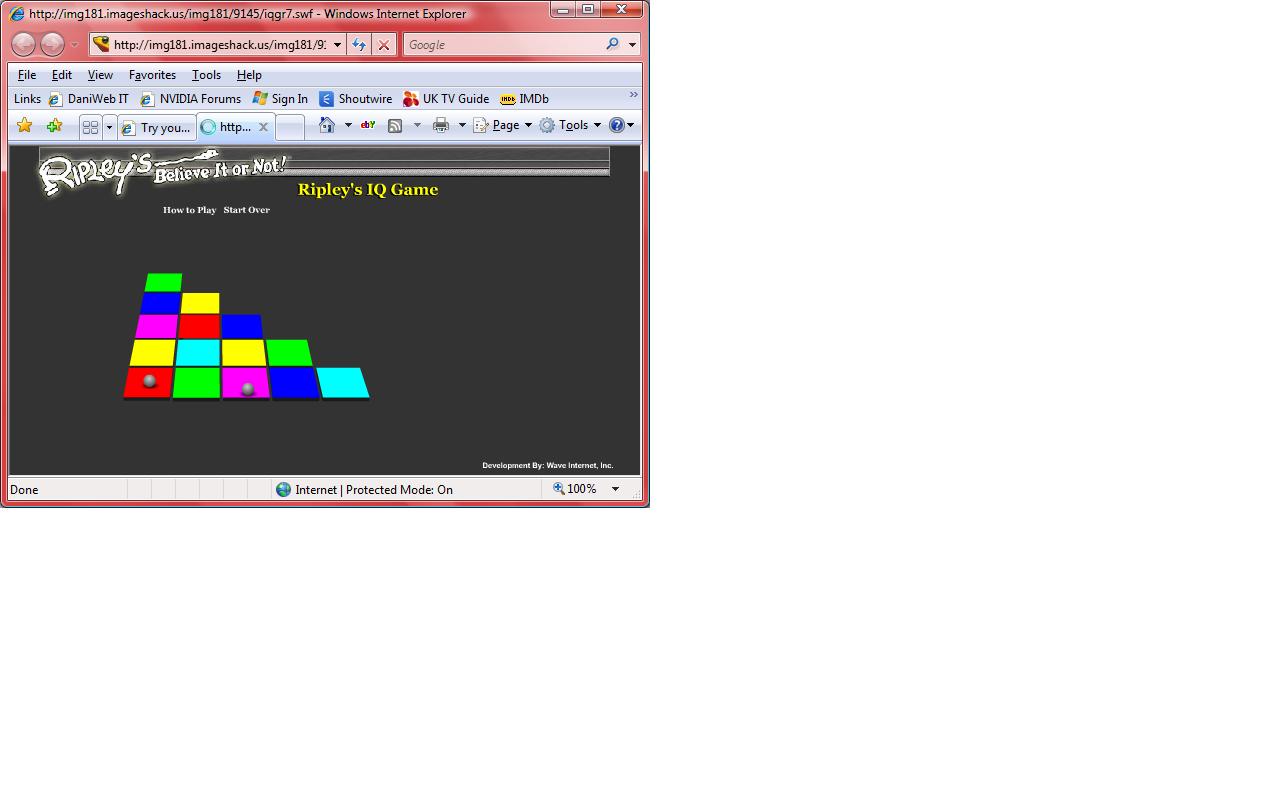Click the Google search box

pos(503,44)
